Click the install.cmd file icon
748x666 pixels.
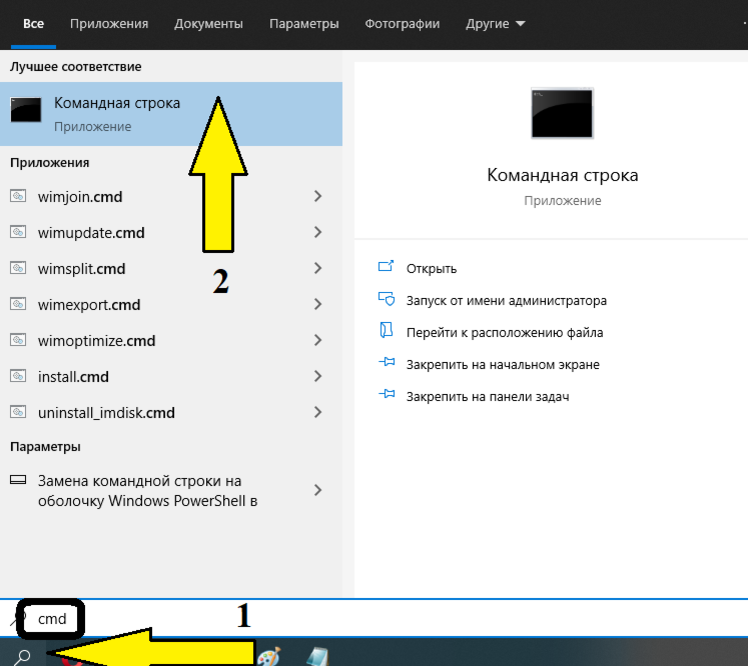click(x=18, y=376)
